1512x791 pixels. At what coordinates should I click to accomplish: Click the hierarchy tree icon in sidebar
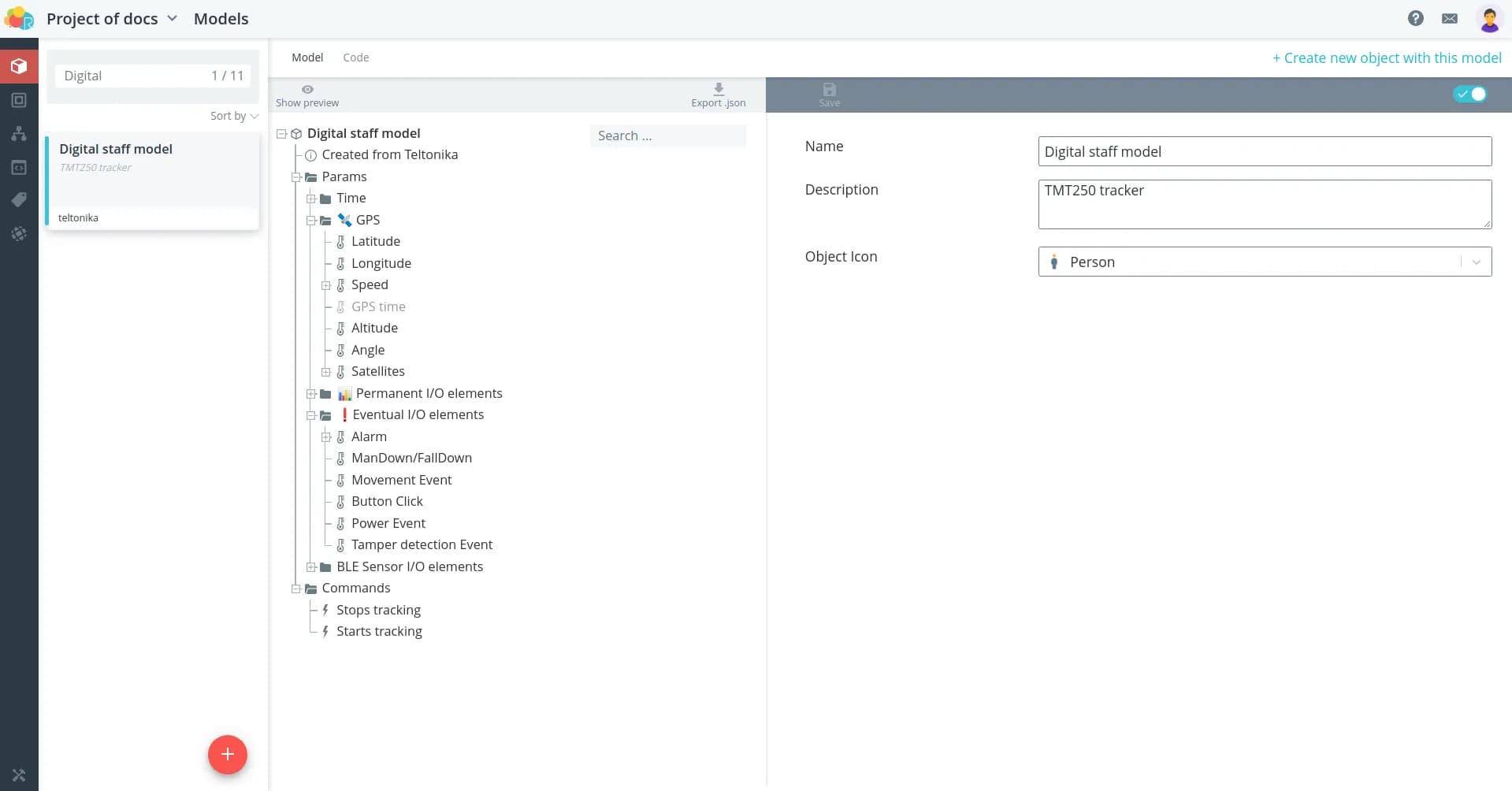click(19, 134)
